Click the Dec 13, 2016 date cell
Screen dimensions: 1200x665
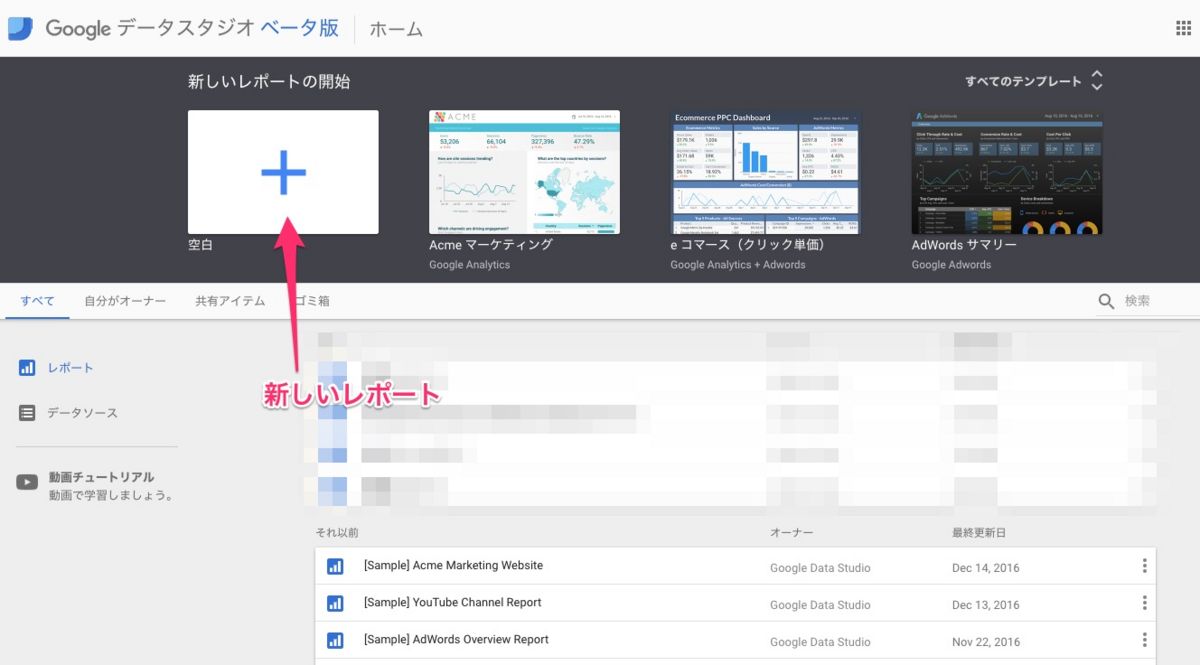click(x=986, y=605)
